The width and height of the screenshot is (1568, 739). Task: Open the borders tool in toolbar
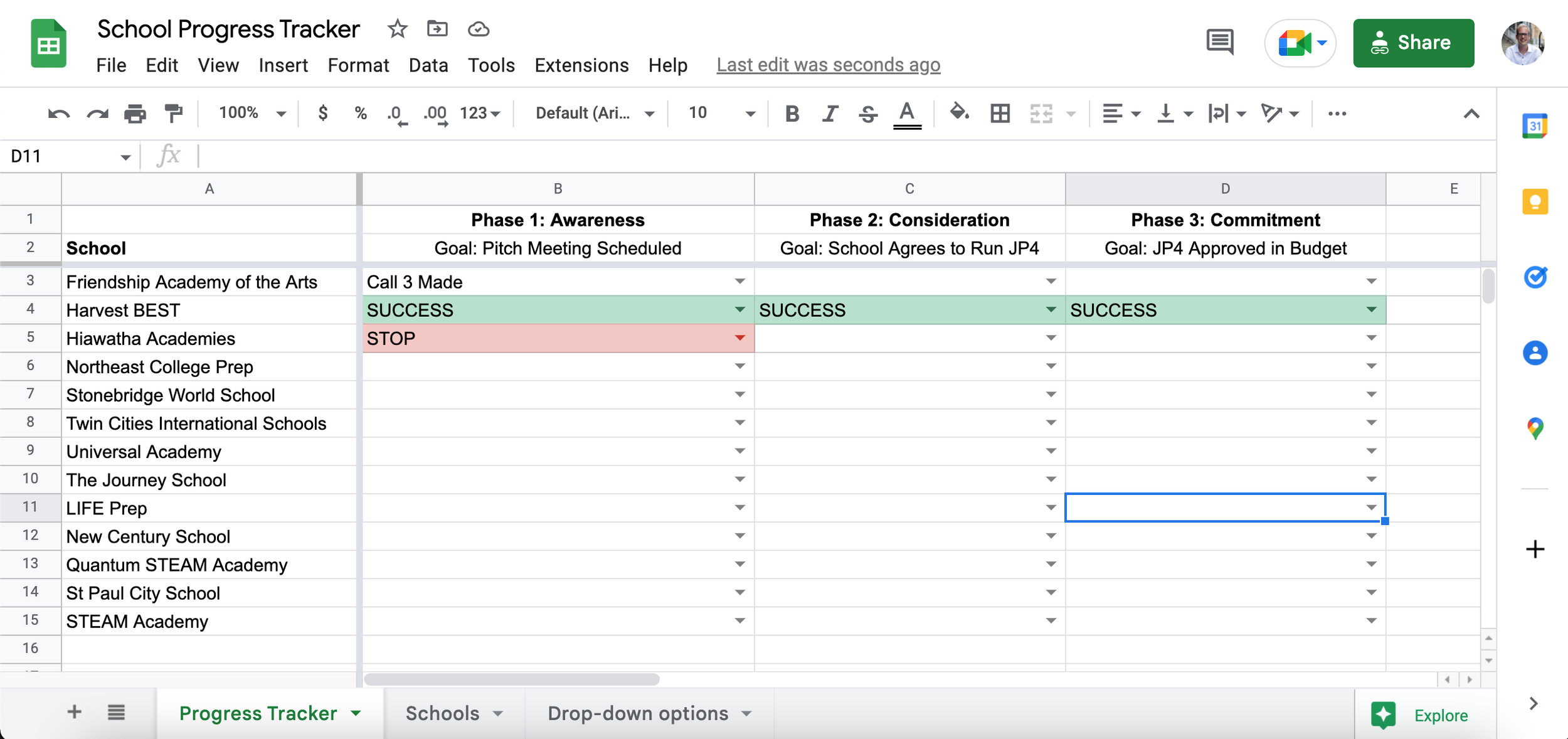click(x=1000, y=114)
